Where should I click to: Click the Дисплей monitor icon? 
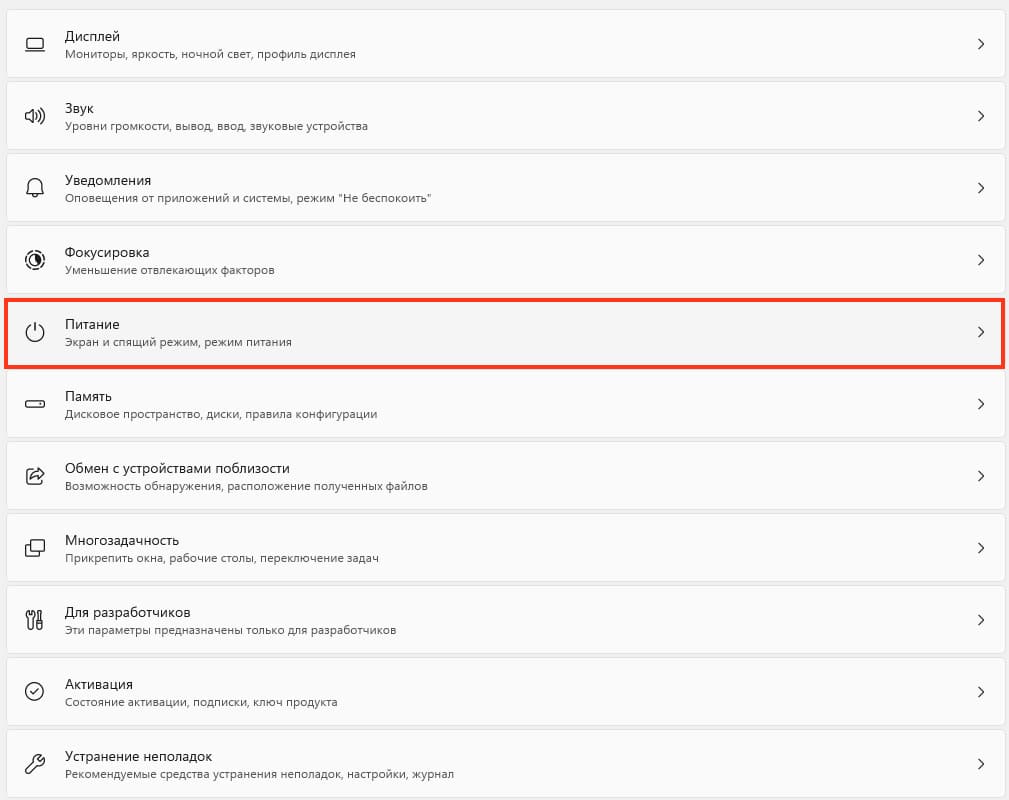35,44
